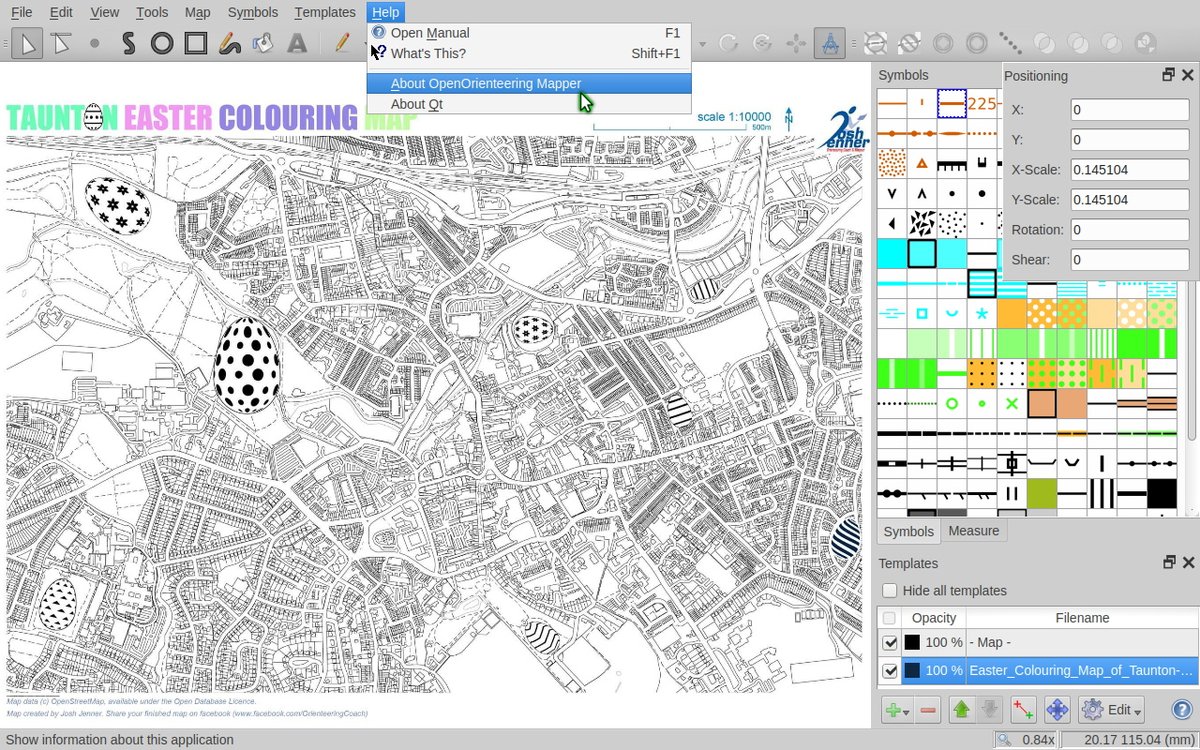
Task: Float the Positioning panel using dock icon
Action: coord(1168,75)
